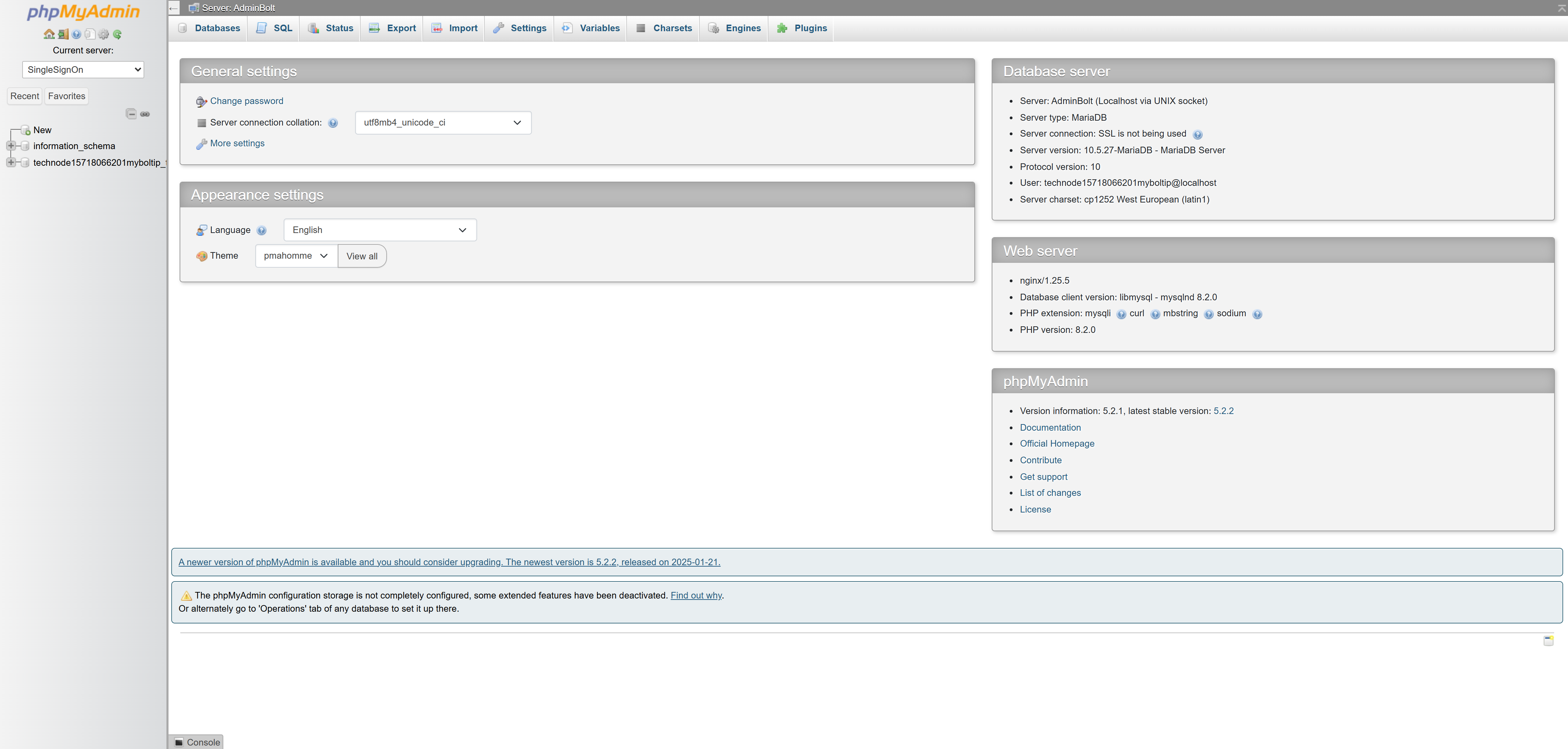Open the Theme selector showing pmahomme
Image resolution: width=1568 pixels, height=749 pixels.
tap(295, 256)
